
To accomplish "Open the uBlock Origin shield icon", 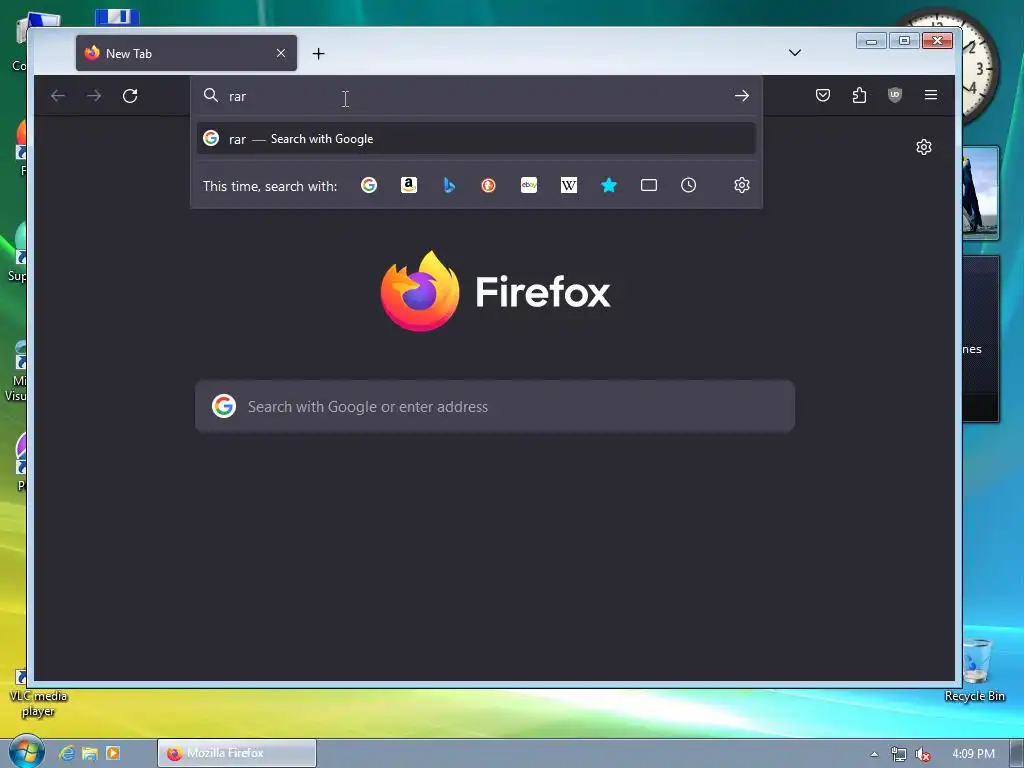I will 895,95.
